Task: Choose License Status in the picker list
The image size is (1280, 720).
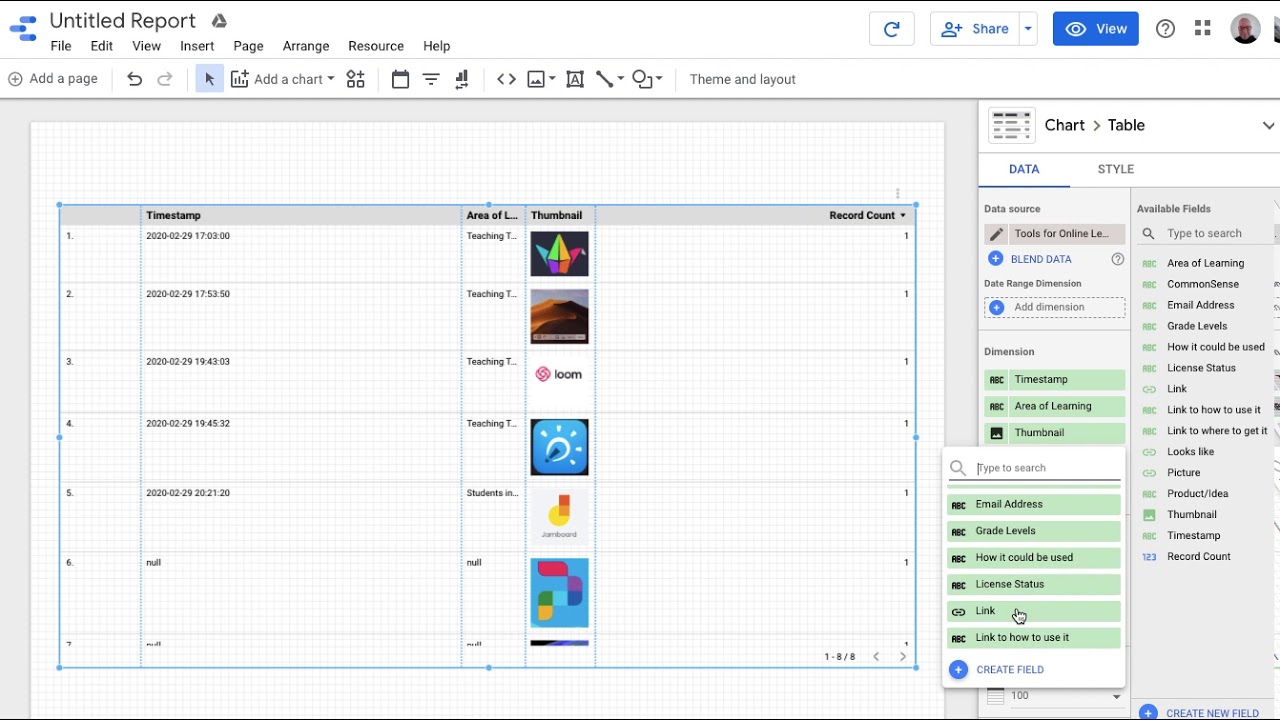Action: pos(1033,585)
